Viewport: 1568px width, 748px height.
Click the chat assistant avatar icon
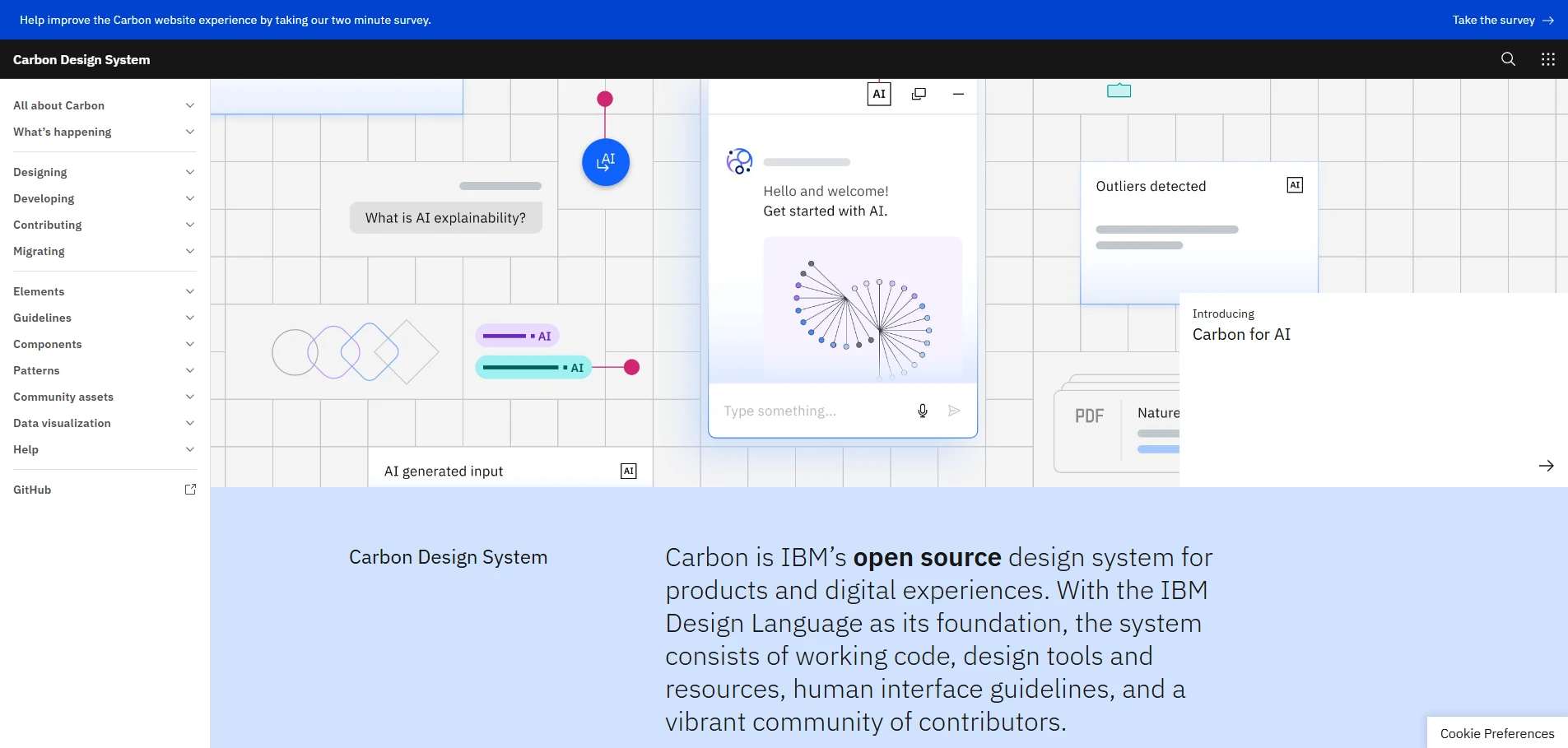point(739,161)
